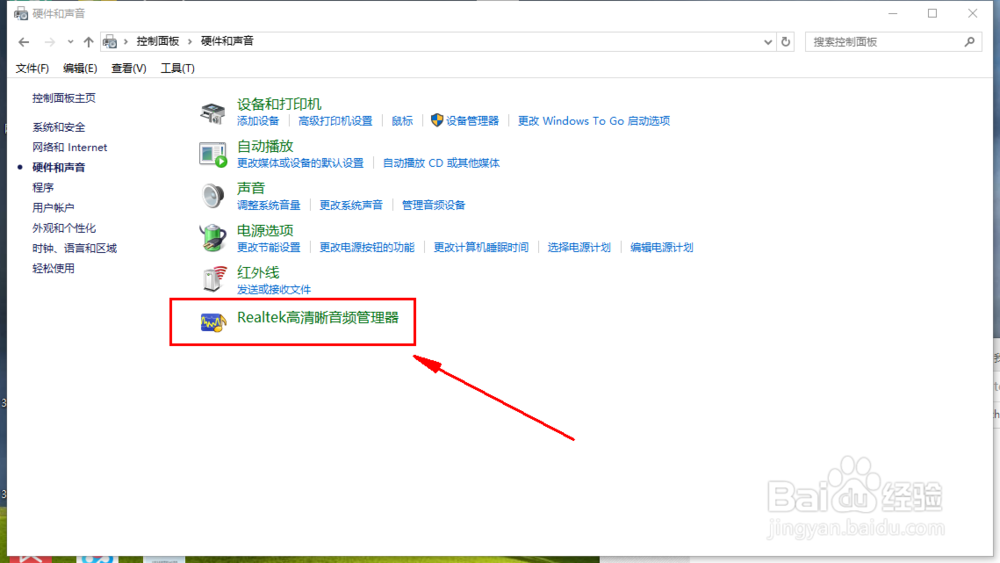Viewport: 1000px width, 563px height.
Task: Click the 更改计算机睡眠时间 link
Action: [x=481, y=247]
